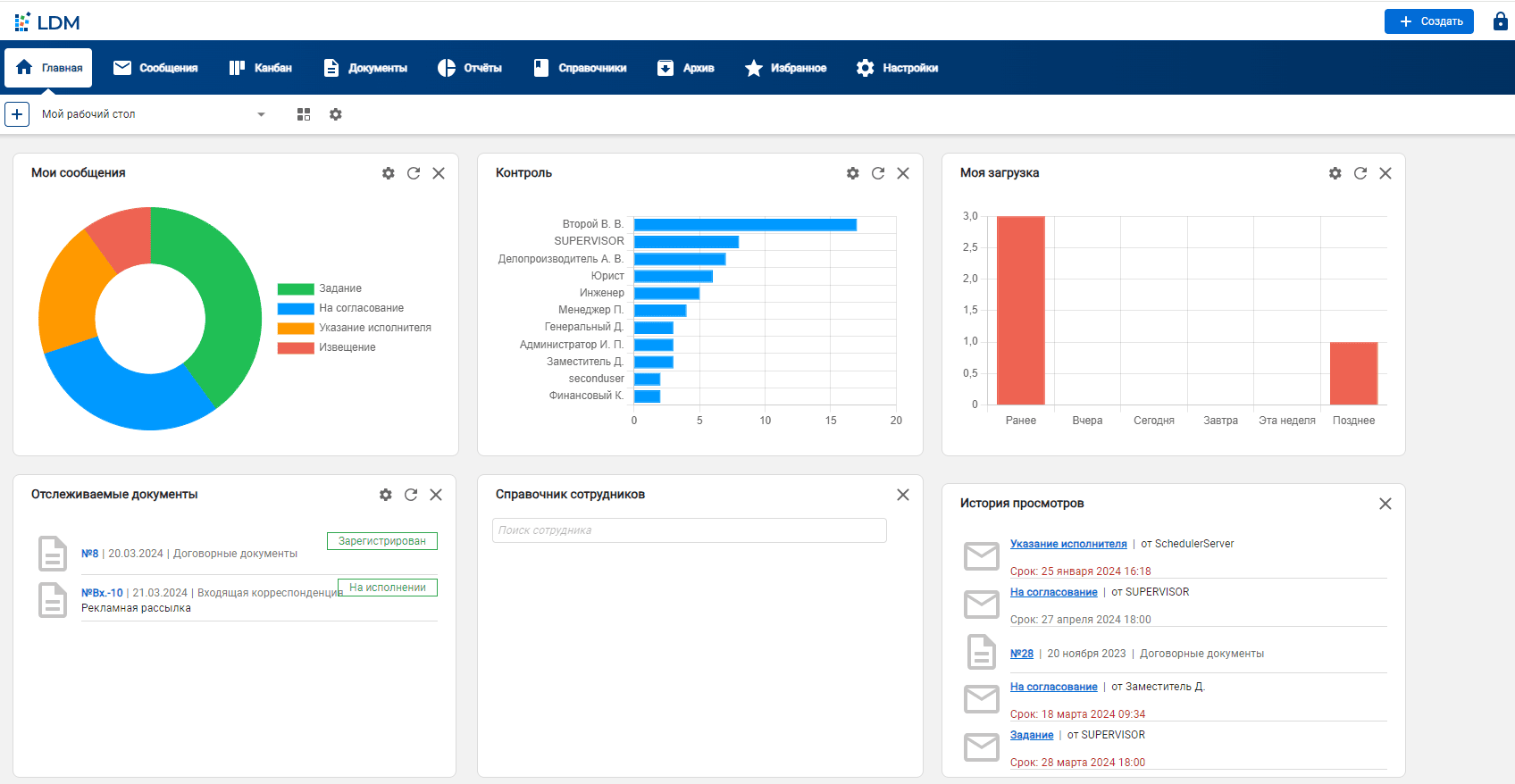This screenshot has width=1515, height=784.
Task: Click envelope icon for Задание history entry
Action: click(982, 746)
